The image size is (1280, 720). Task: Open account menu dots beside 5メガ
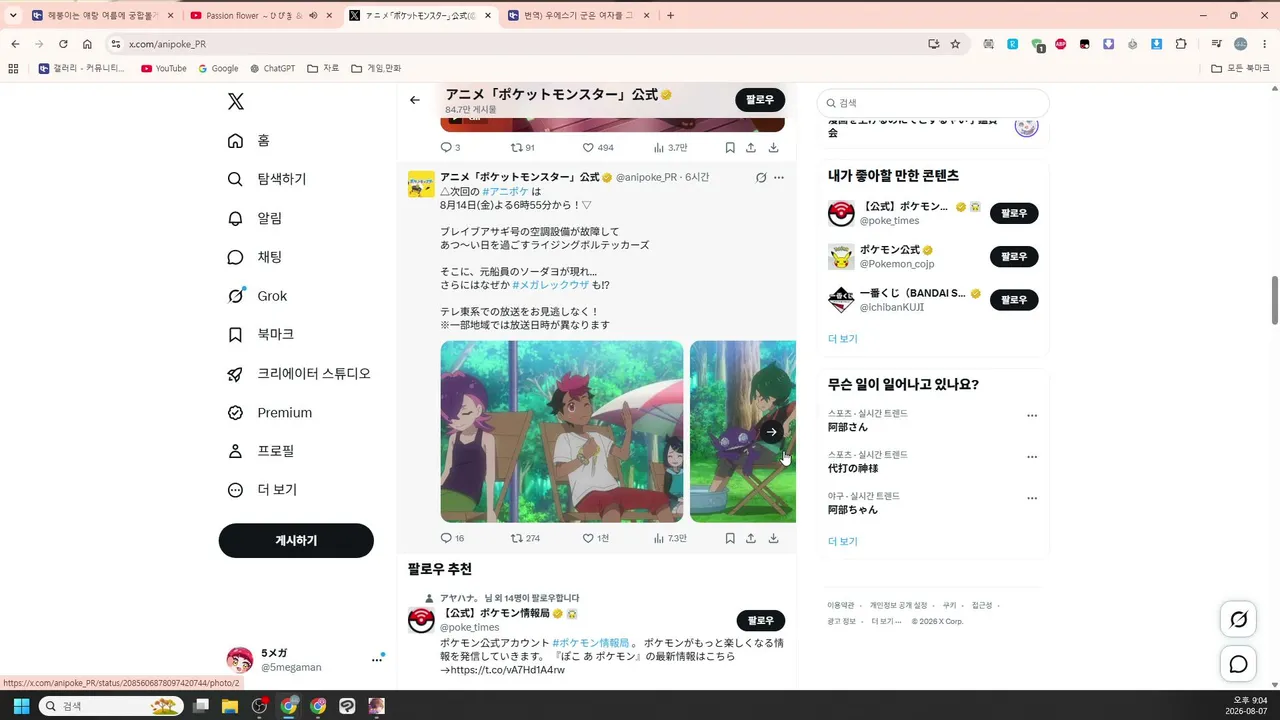tap(377, 659)
